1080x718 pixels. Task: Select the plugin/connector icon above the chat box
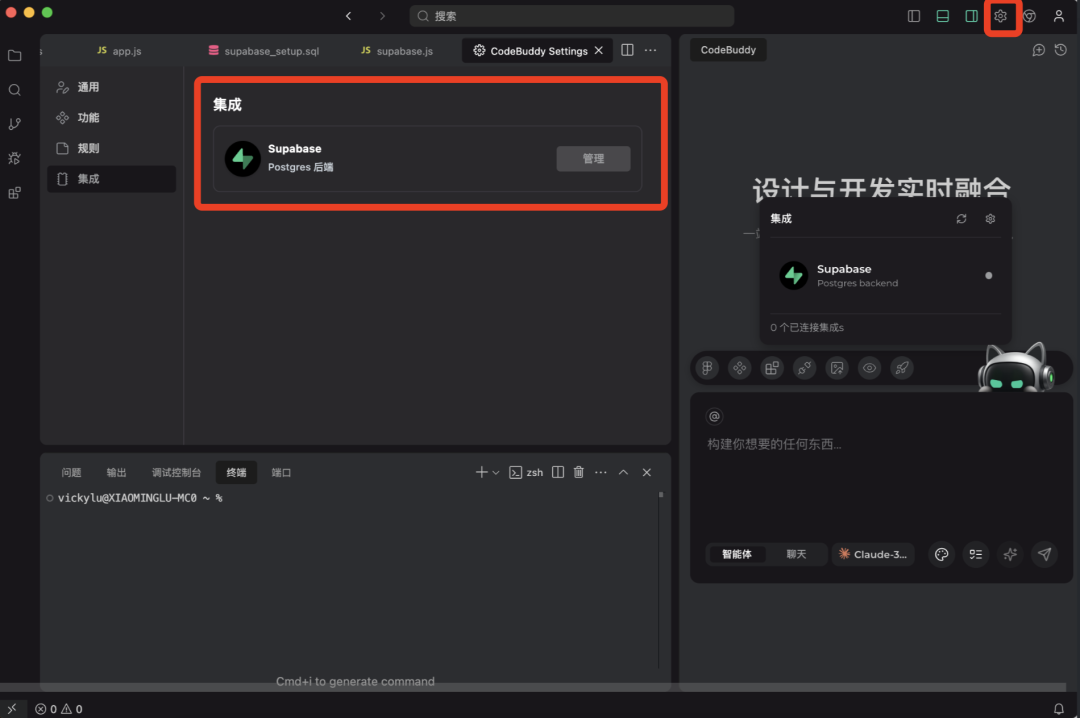click(x=804, y=368)
